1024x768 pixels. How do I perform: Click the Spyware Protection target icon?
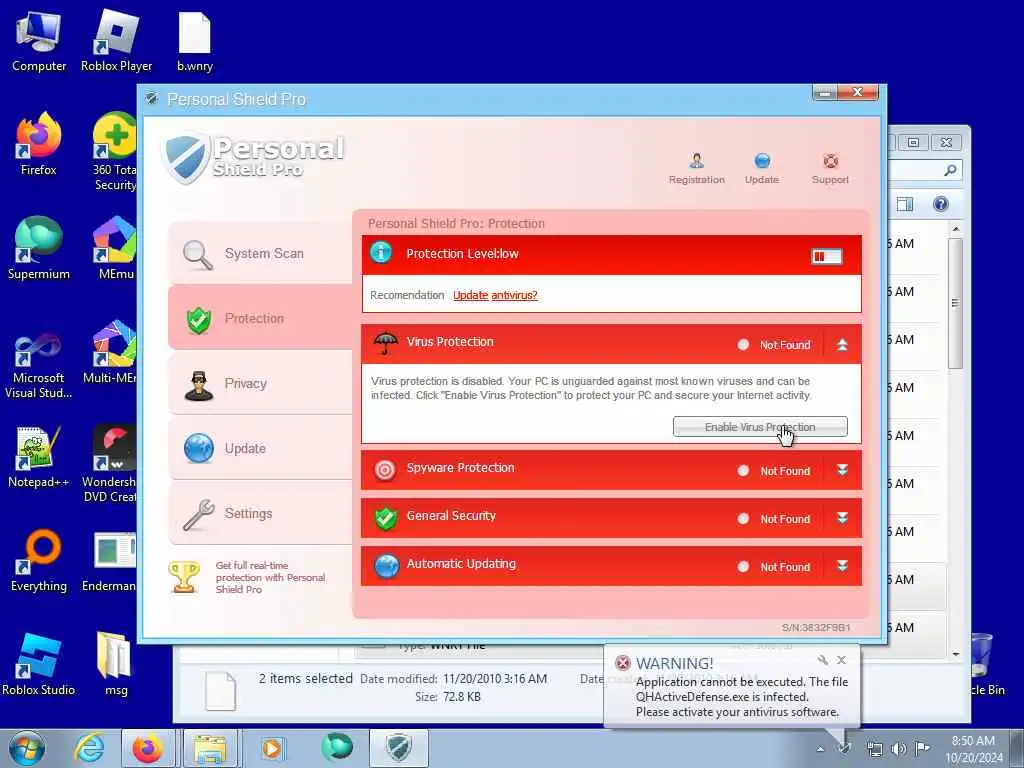point(385,470)
